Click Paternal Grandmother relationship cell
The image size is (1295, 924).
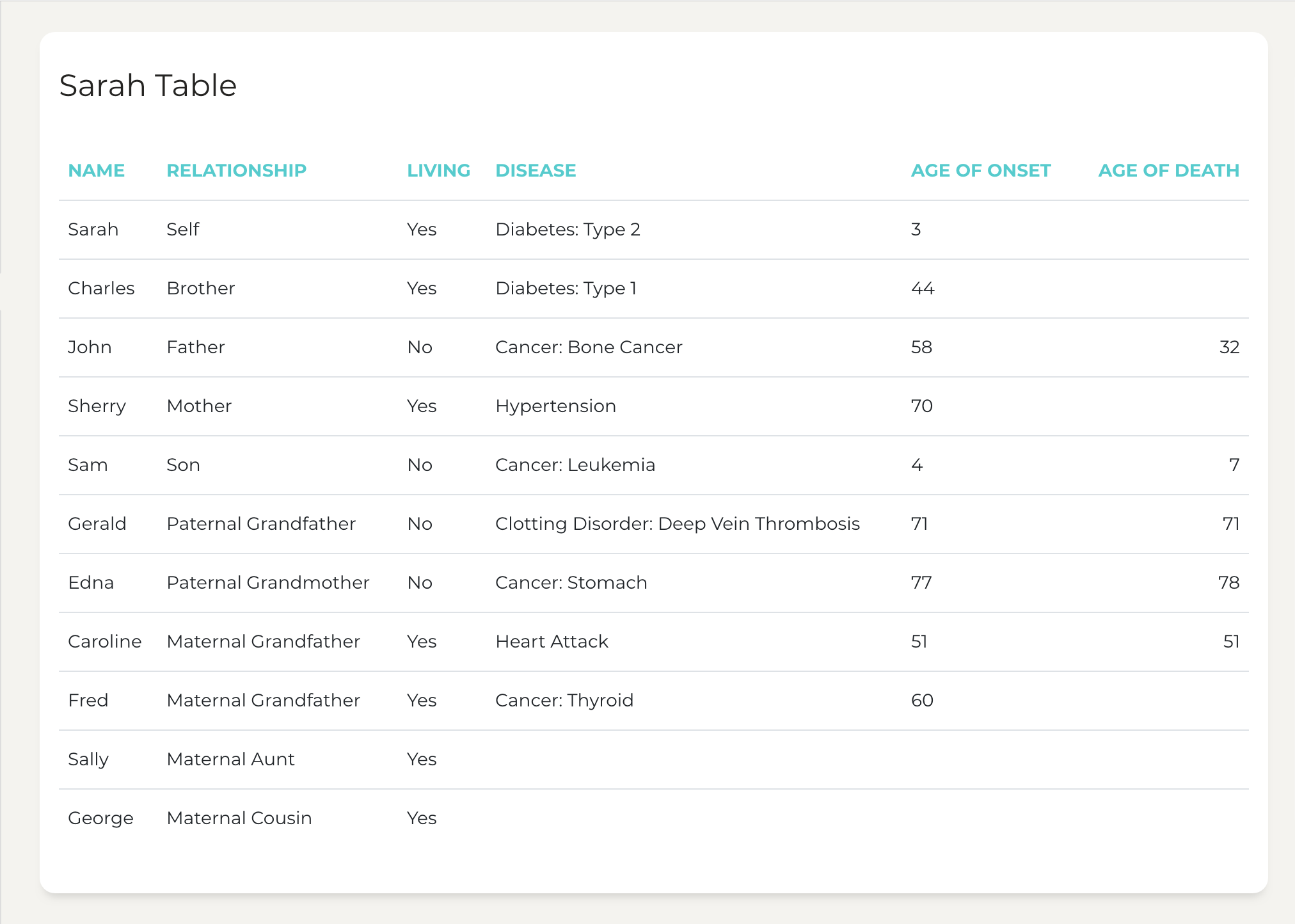tap(267, 582)
